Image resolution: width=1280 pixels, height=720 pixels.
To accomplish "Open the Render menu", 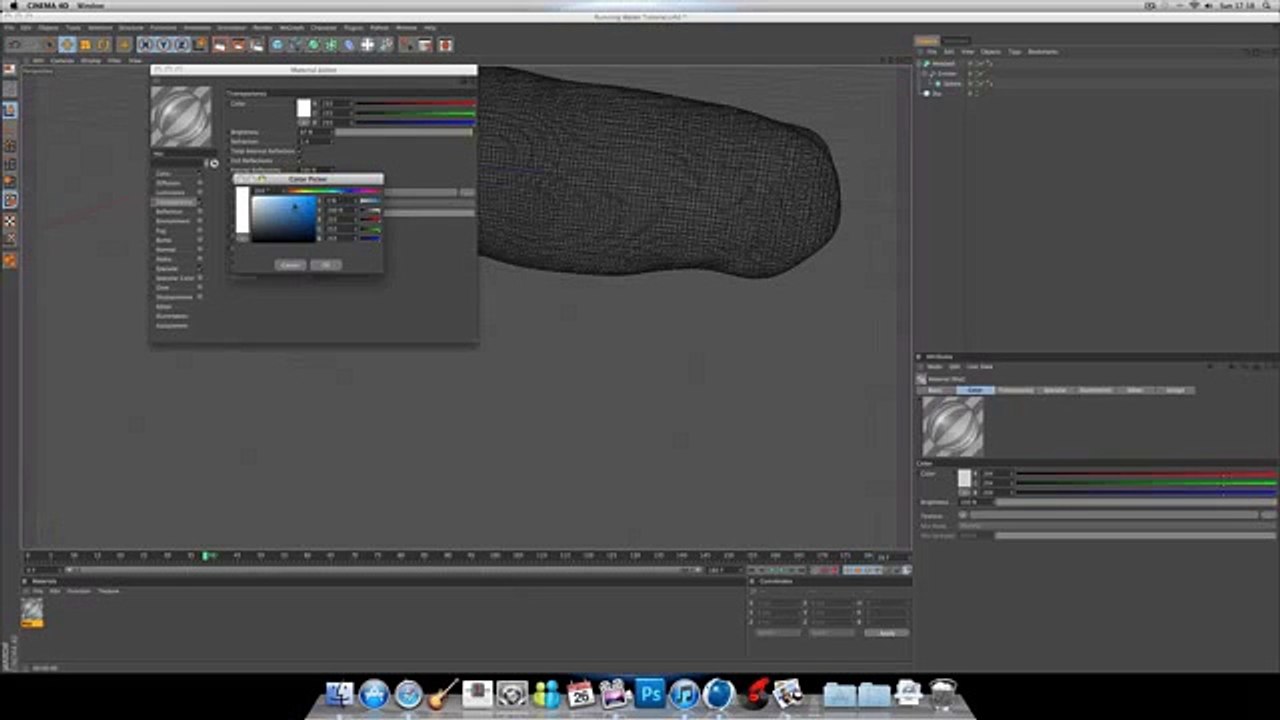I will point(264,27).
